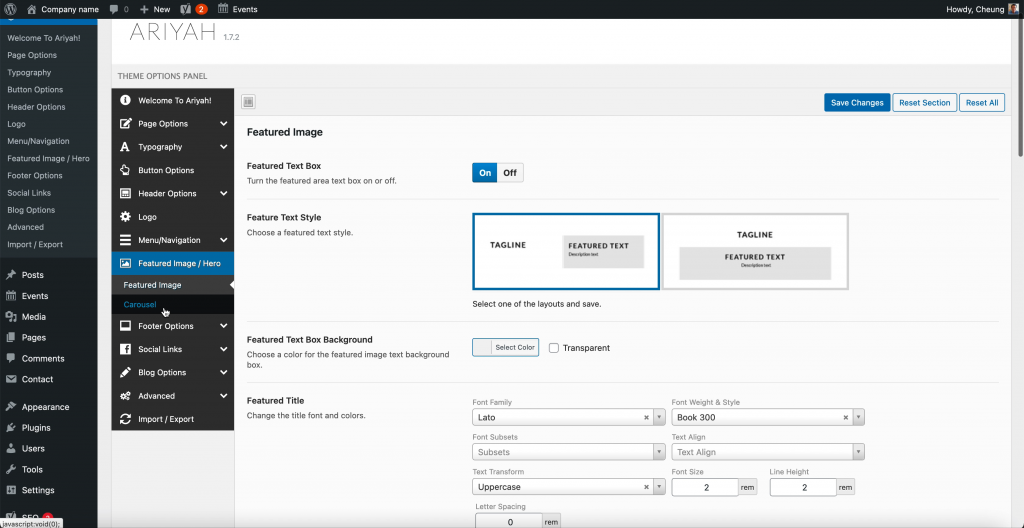Expand the Footer Options submenu chevron
1024x528 pixels.
[x=223, y=326]
